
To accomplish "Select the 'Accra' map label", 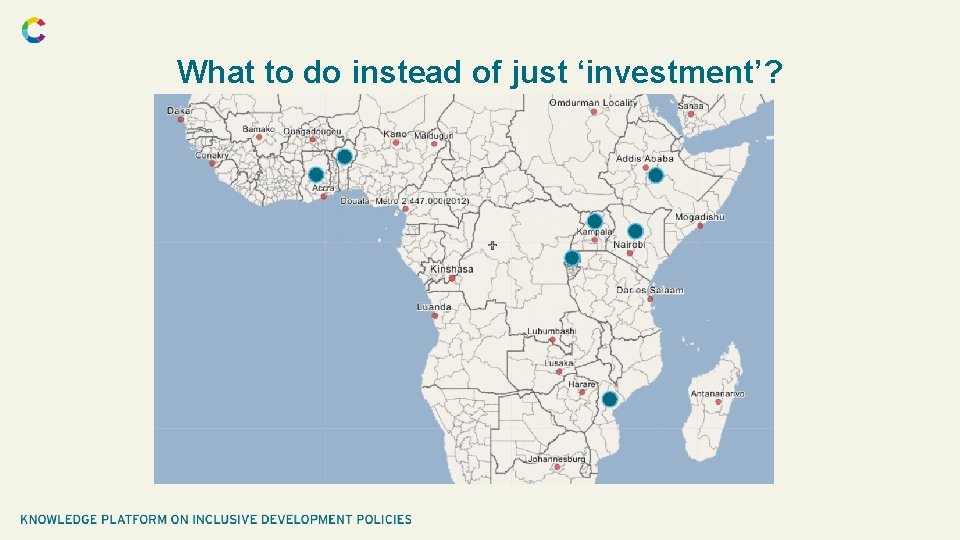I will point(323,188).
